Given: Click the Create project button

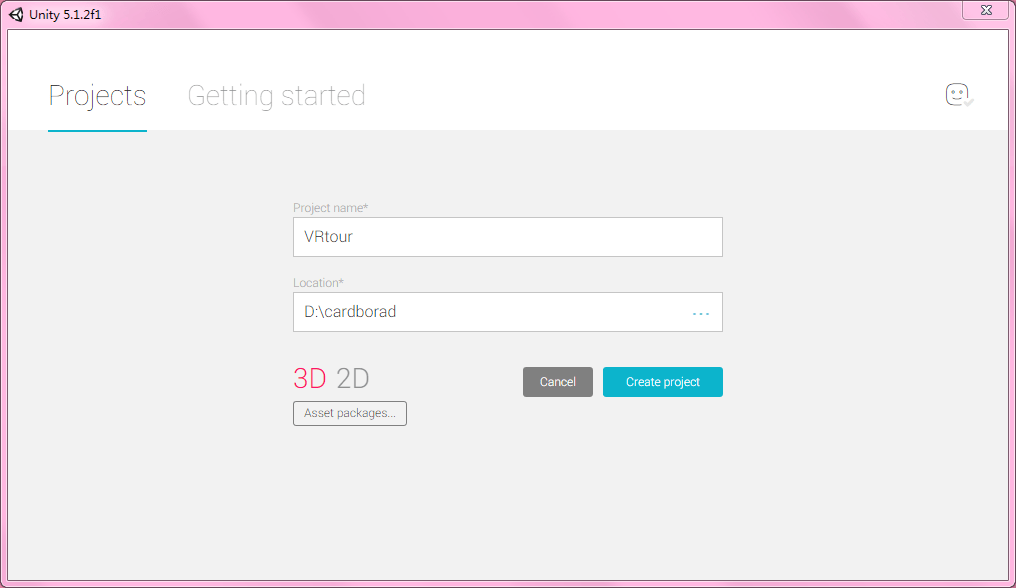Looking at the screenshot, I should (662, 382).
